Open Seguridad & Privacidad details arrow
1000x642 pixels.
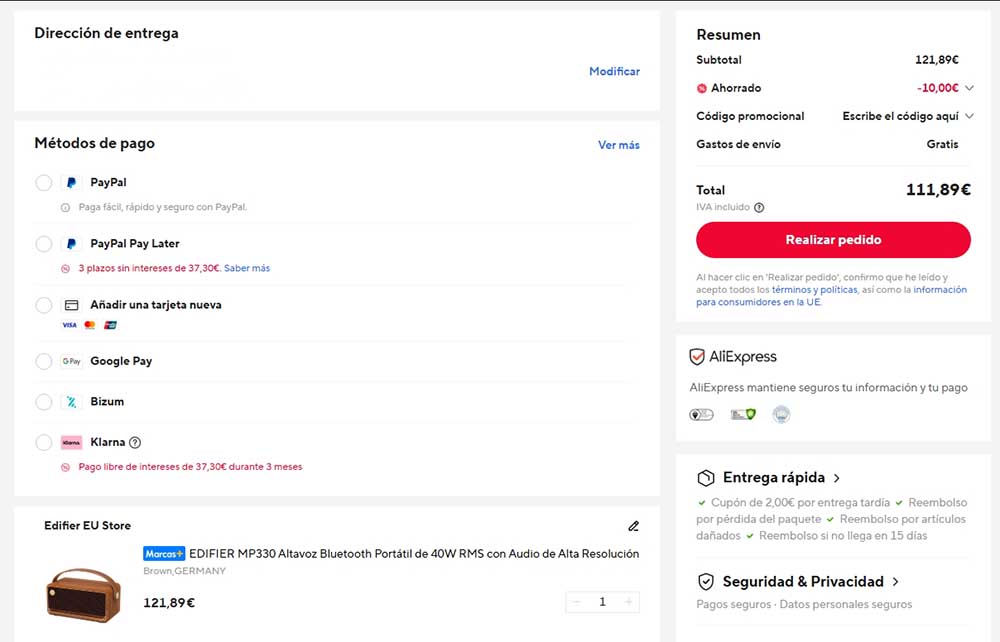[x=896, y=582]
